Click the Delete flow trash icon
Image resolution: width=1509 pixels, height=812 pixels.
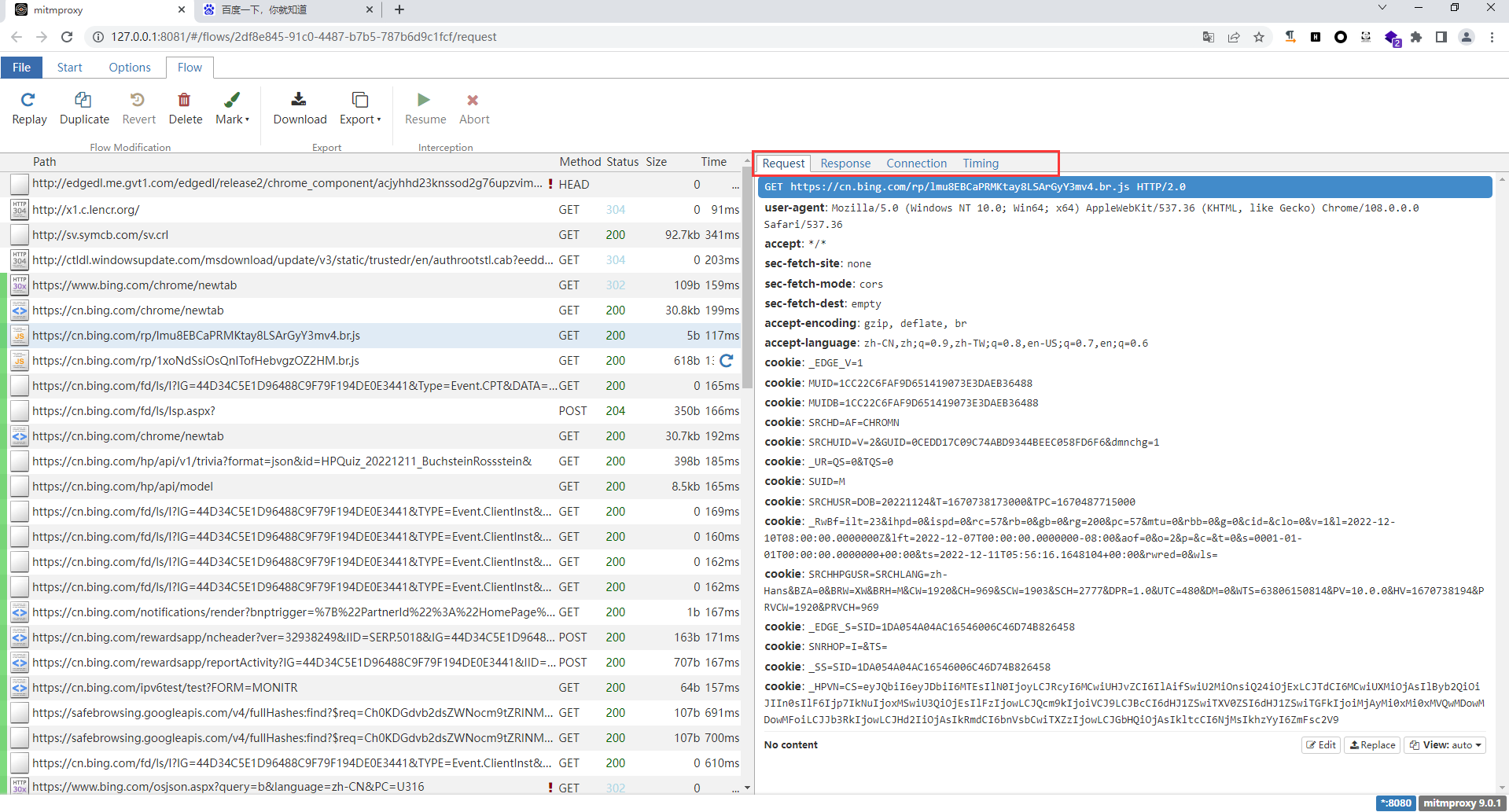click(185, 101)
